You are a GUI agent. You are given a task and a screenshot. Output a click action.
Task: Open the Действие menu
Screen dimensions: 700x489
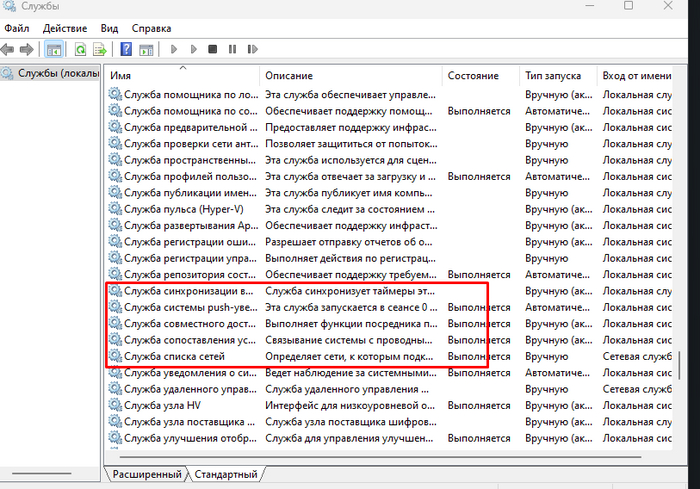click(64, 29)
